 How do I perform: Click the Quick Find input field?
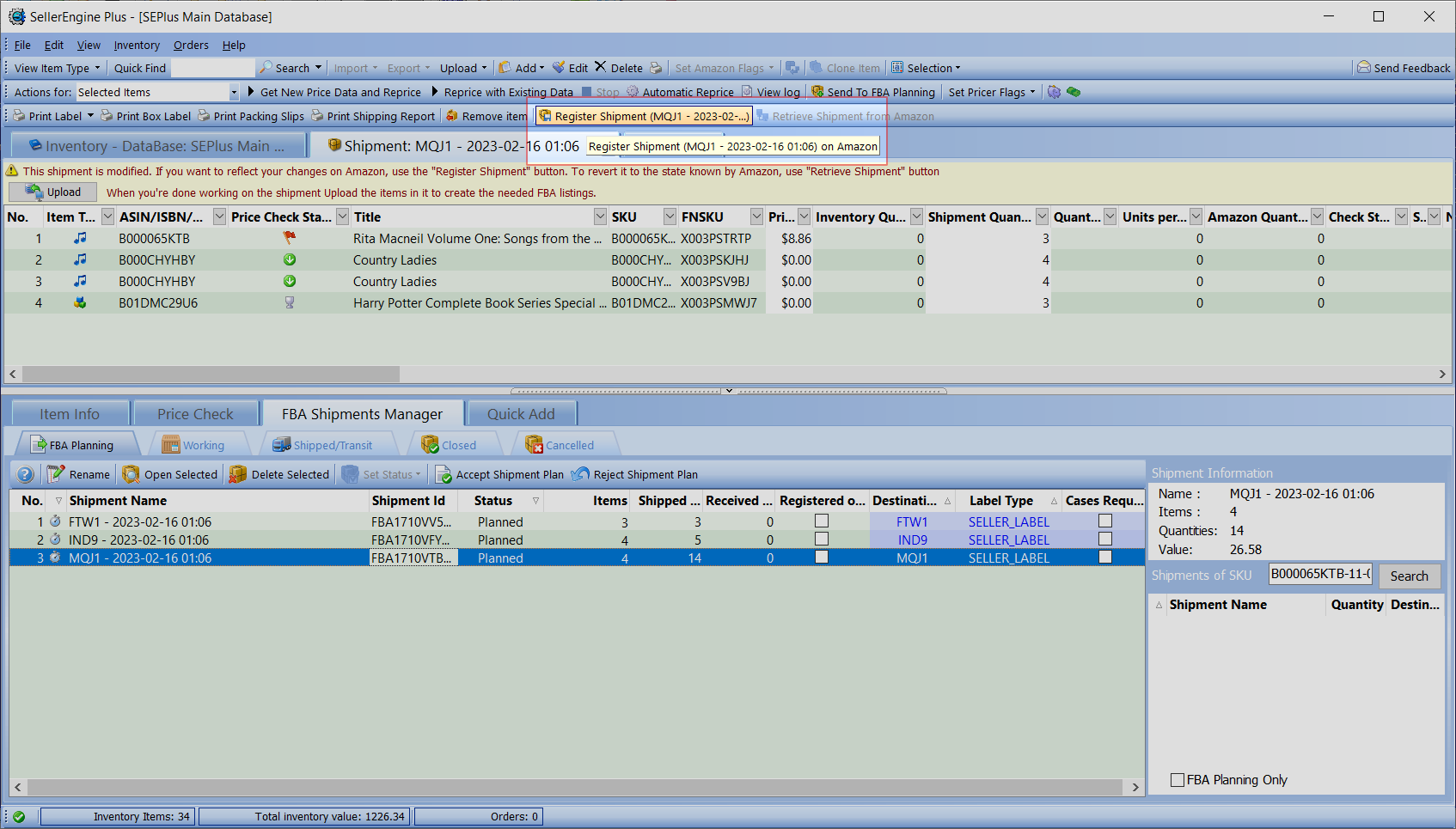[212, 68]
